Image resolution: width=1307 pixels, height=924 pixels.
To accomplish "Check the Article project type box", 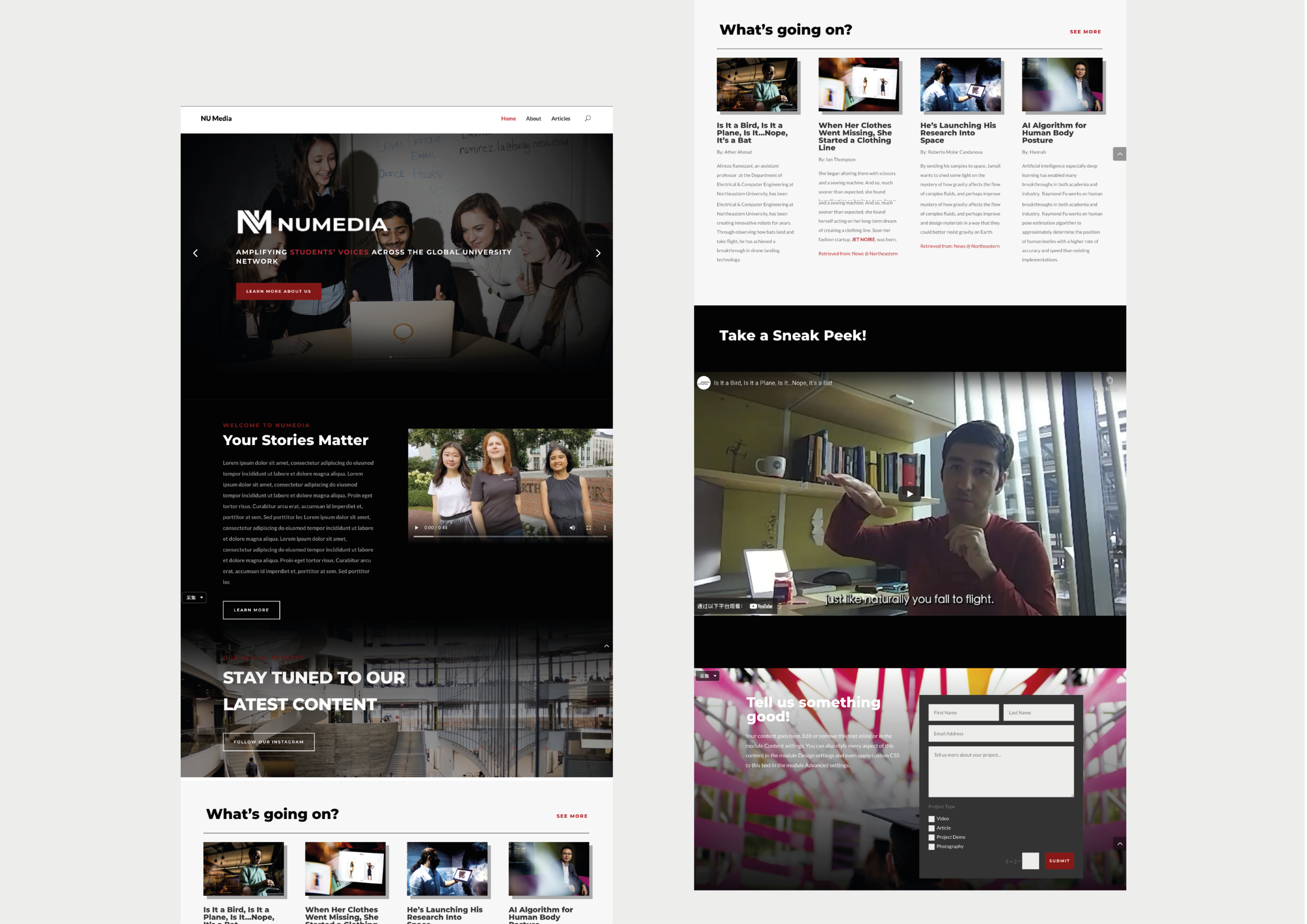I will click(931, 828).
